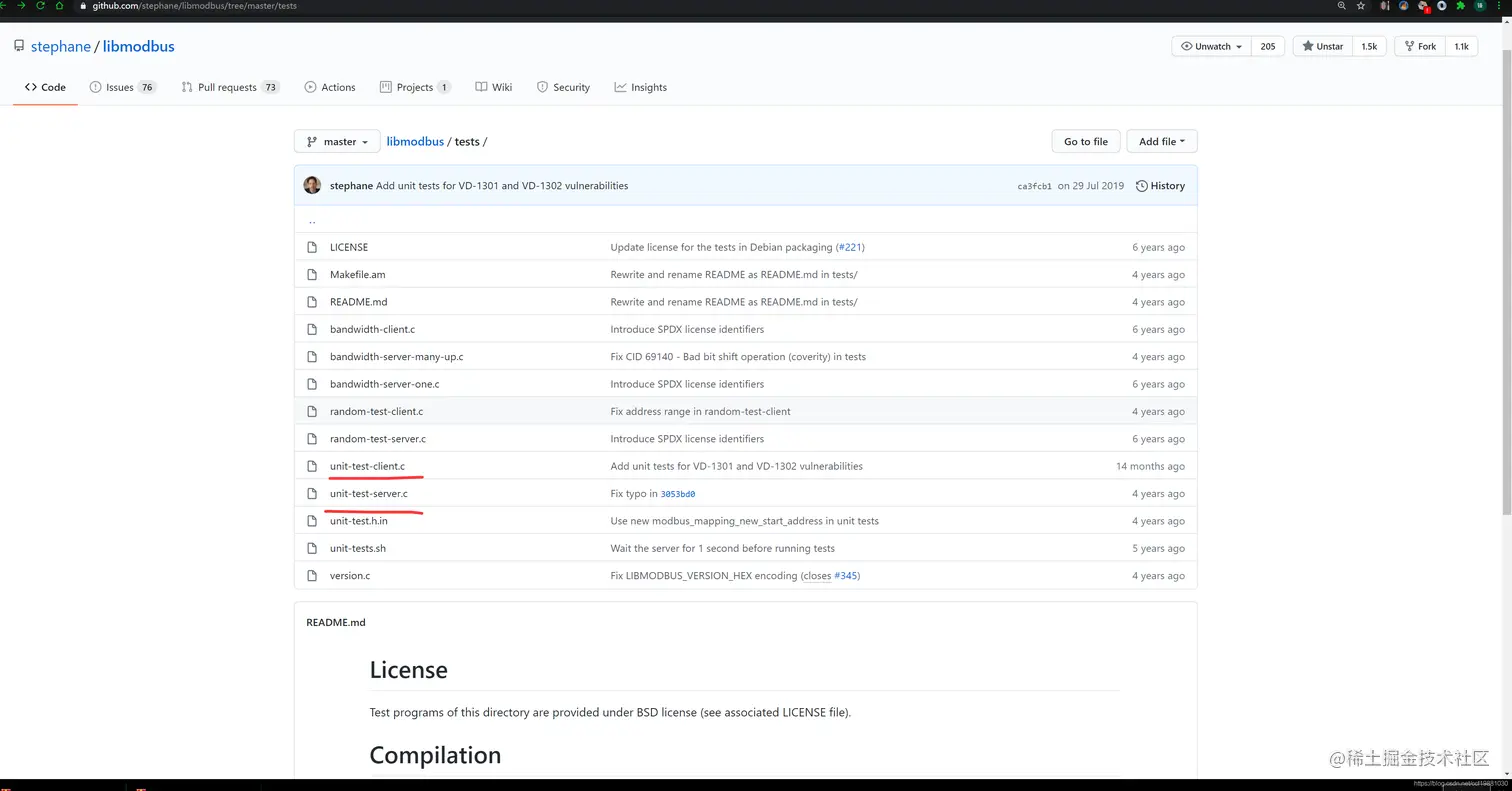Click the libmodbus breadcrumb link
The image size is (1512, 791).
click(x=415, y=142)
